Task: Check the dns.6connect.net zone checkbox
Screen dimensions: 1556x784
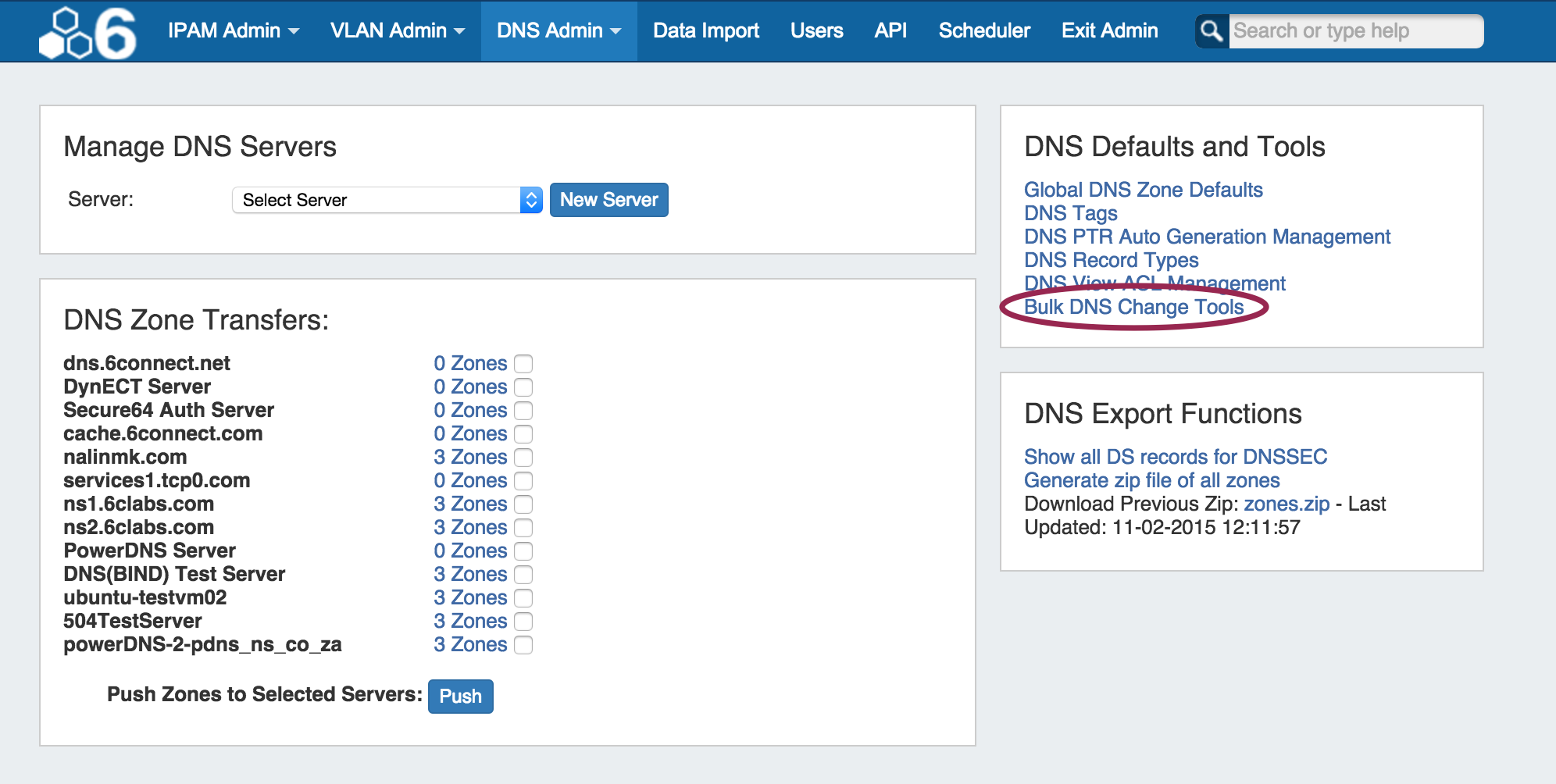Action: pos(523,364)
